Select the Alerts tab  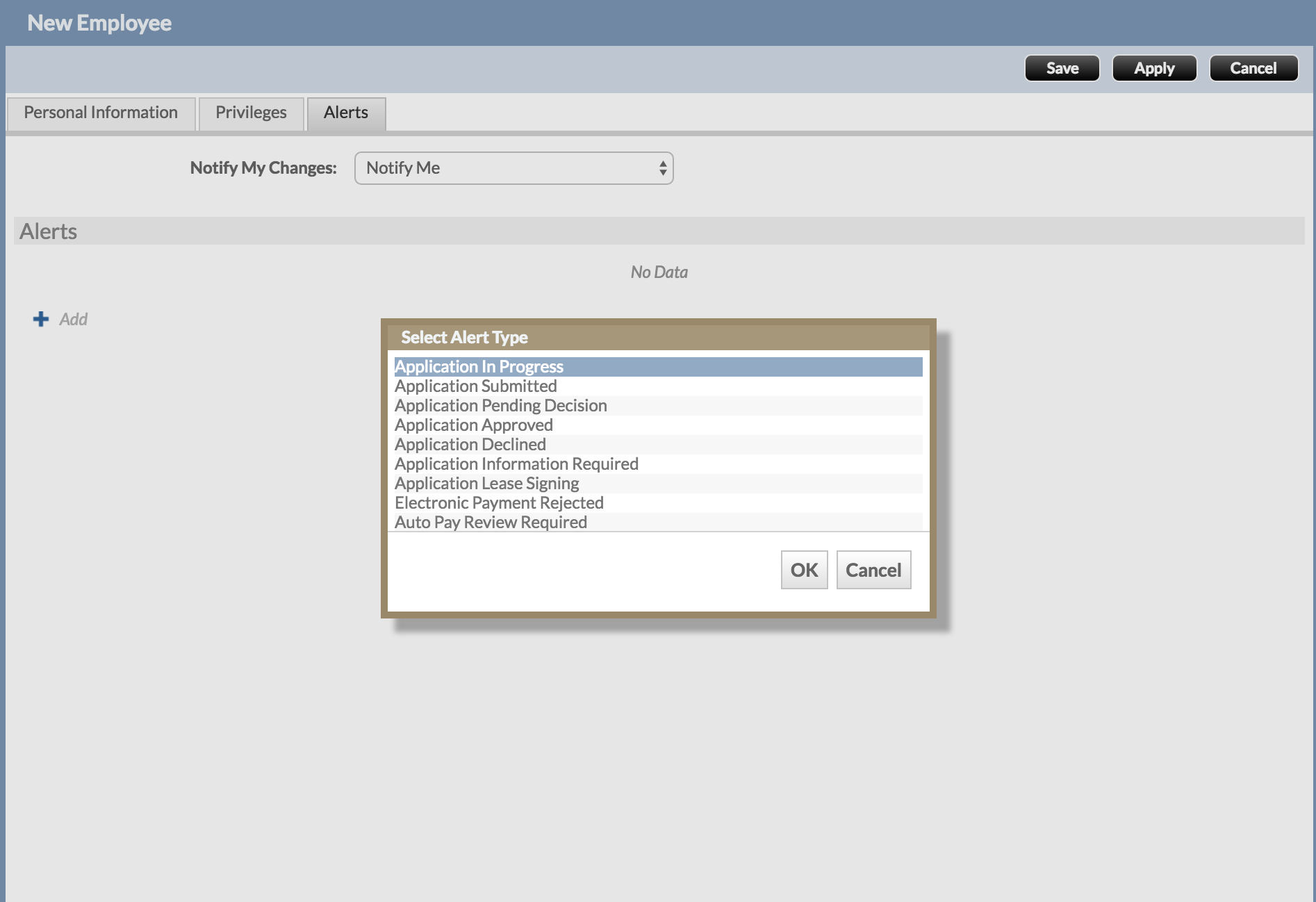click(345, 113)
